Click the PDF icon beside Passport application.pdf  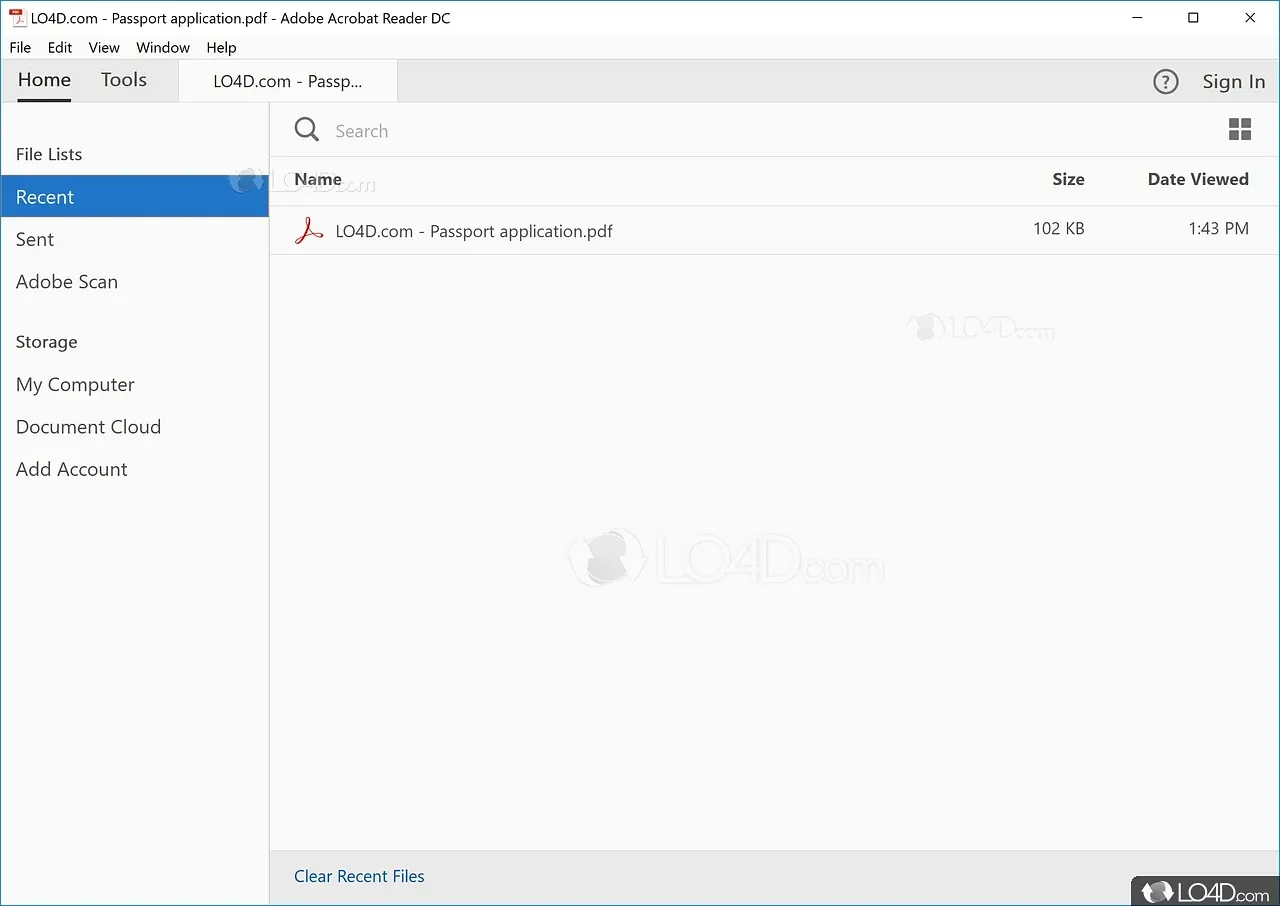click(x=309, y=231)
